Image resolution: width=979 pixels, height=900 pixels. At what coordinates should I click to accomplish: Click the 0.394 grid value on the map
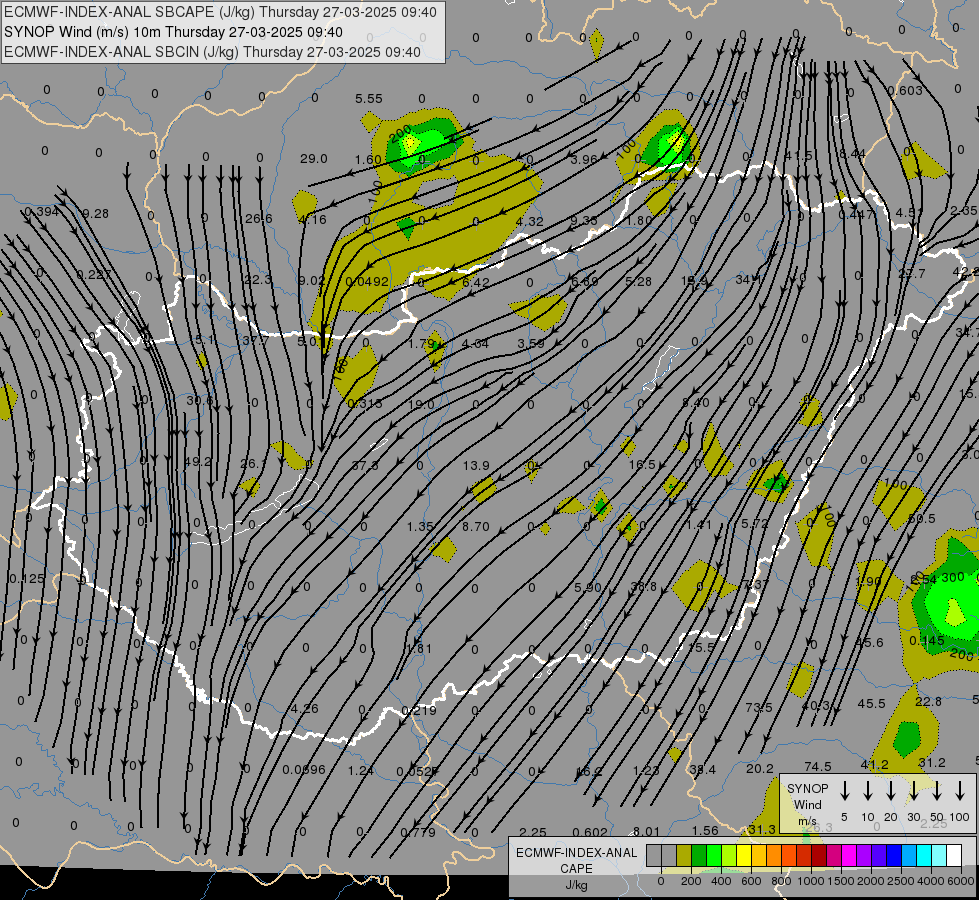coord(41,212)
